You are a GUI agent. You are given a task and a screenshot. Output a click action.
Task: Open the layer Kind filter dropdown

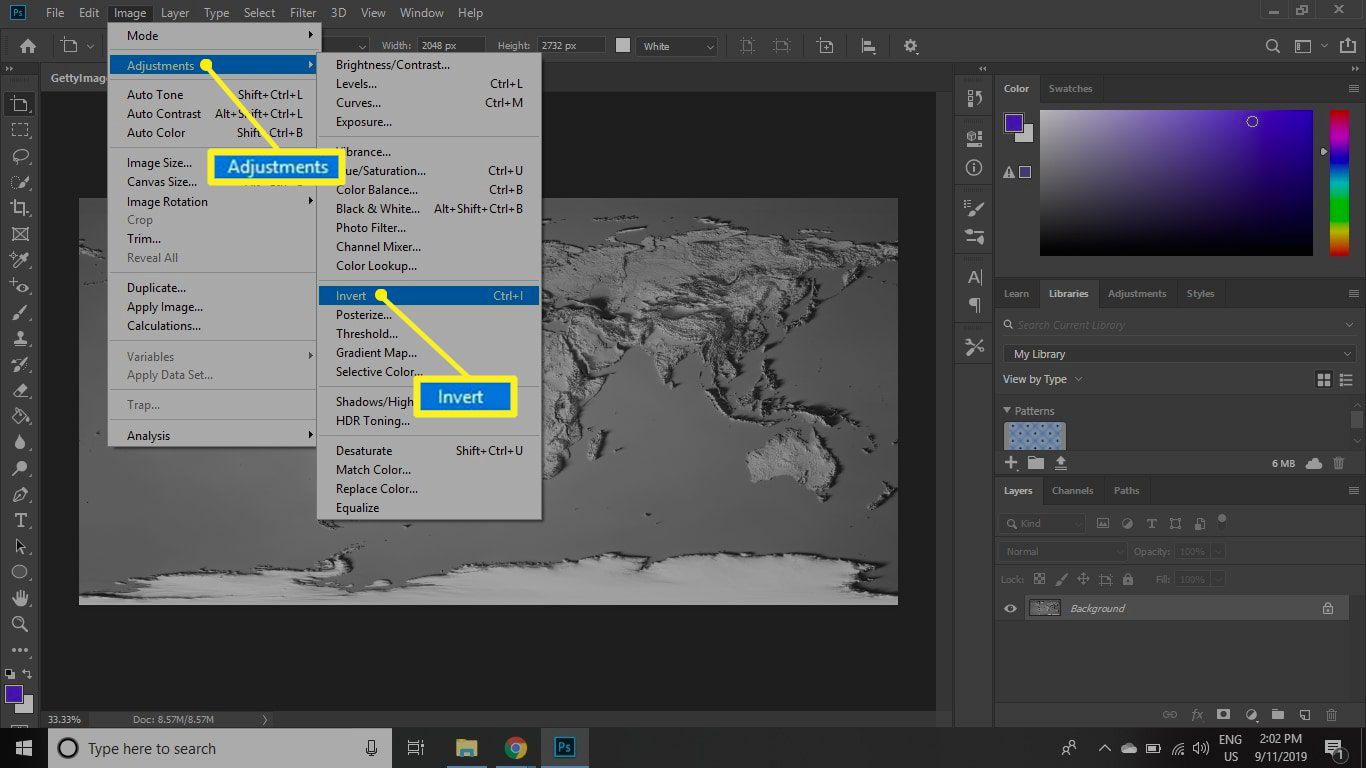click(1042, 523)
